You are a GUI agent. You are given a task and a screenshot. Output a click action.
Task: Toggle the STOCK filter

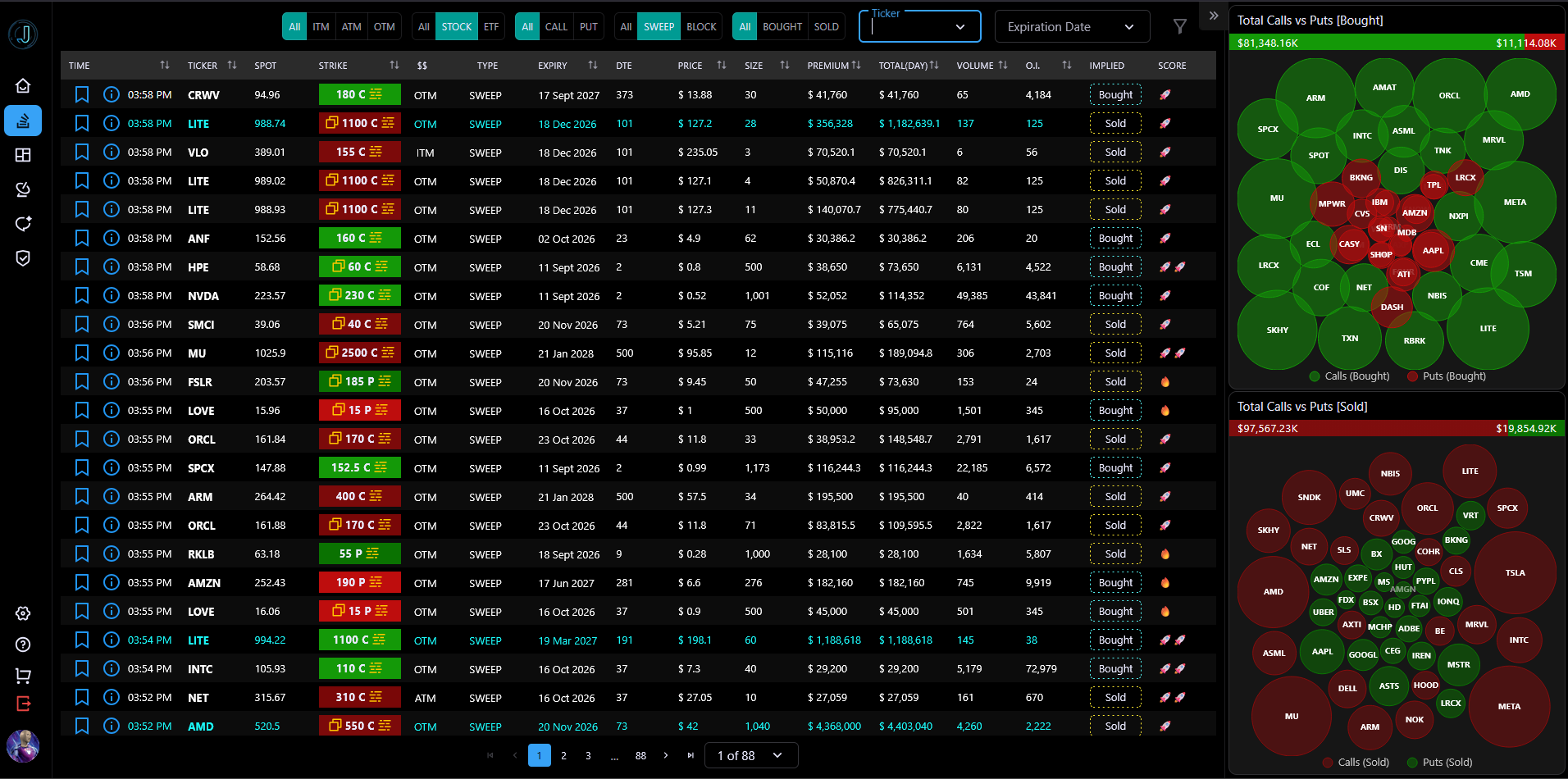[457, 27]
